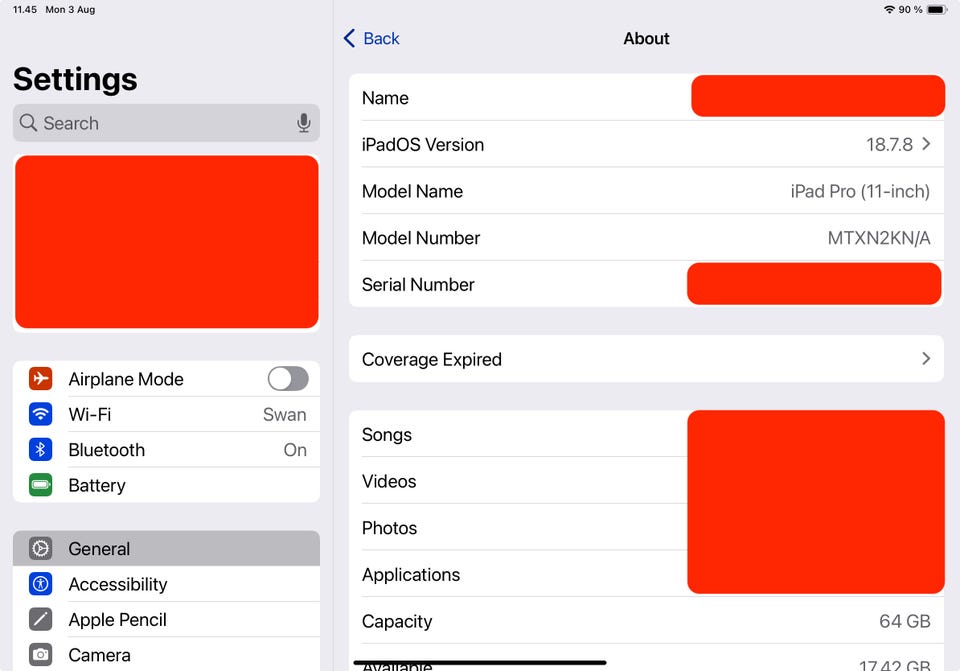Tap the Videos row label
This screenshot has height=671, width=960.
(x=389, y=481)
